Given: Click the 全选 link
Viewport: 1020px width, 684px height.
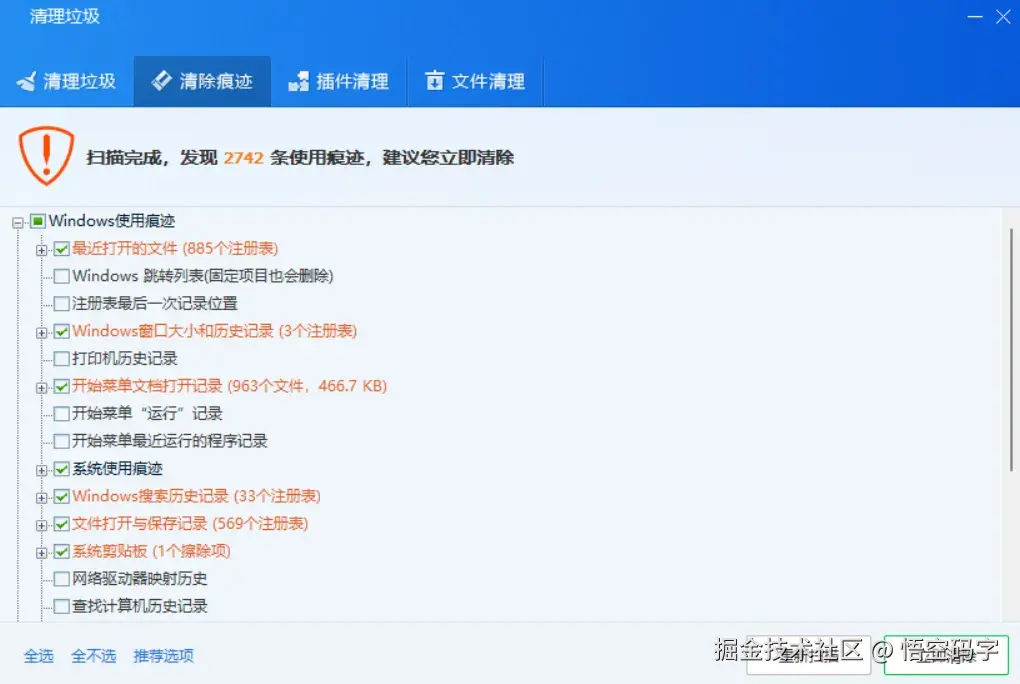Looking at the screenshot, I should (x=39, y=656).
